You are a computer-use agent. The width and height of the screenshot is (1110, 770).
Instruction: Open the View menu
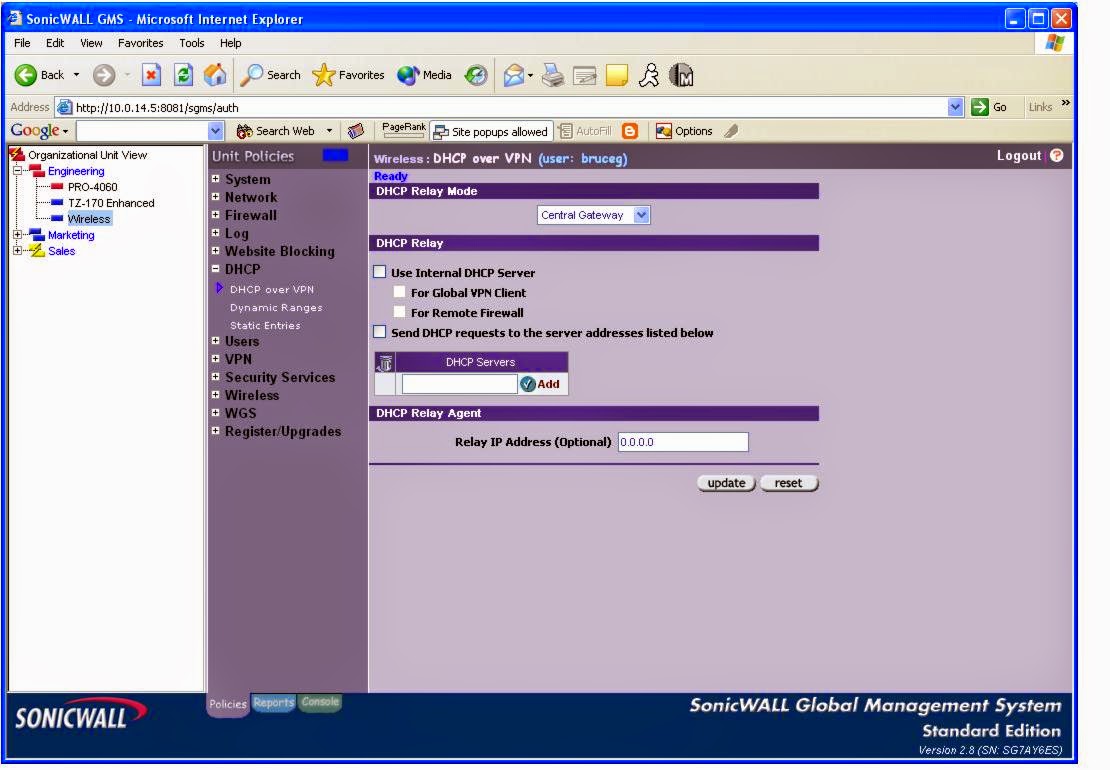pos(91,43)
